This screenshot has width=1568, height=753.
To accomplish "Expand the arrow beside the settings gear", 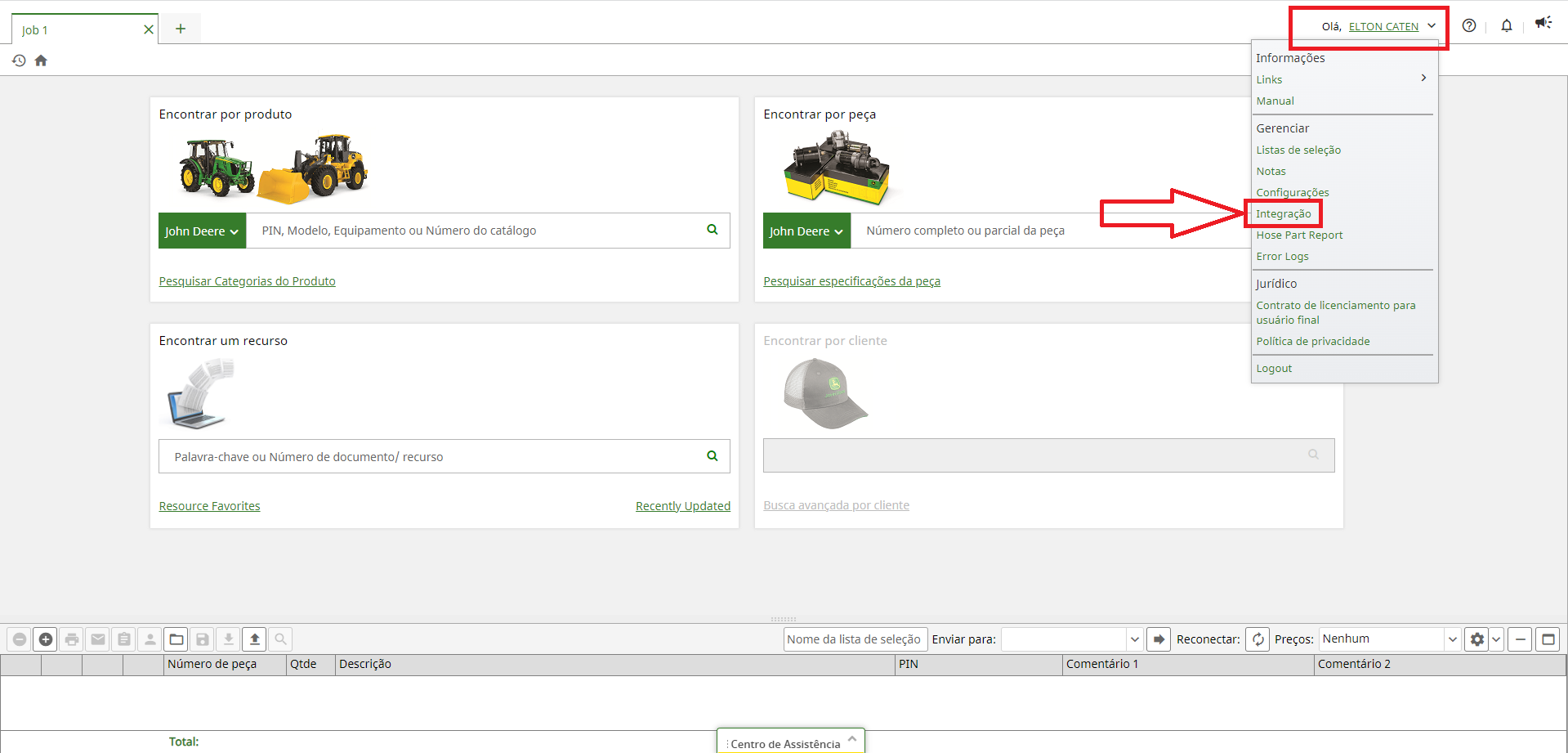I will pos(1496,639).
